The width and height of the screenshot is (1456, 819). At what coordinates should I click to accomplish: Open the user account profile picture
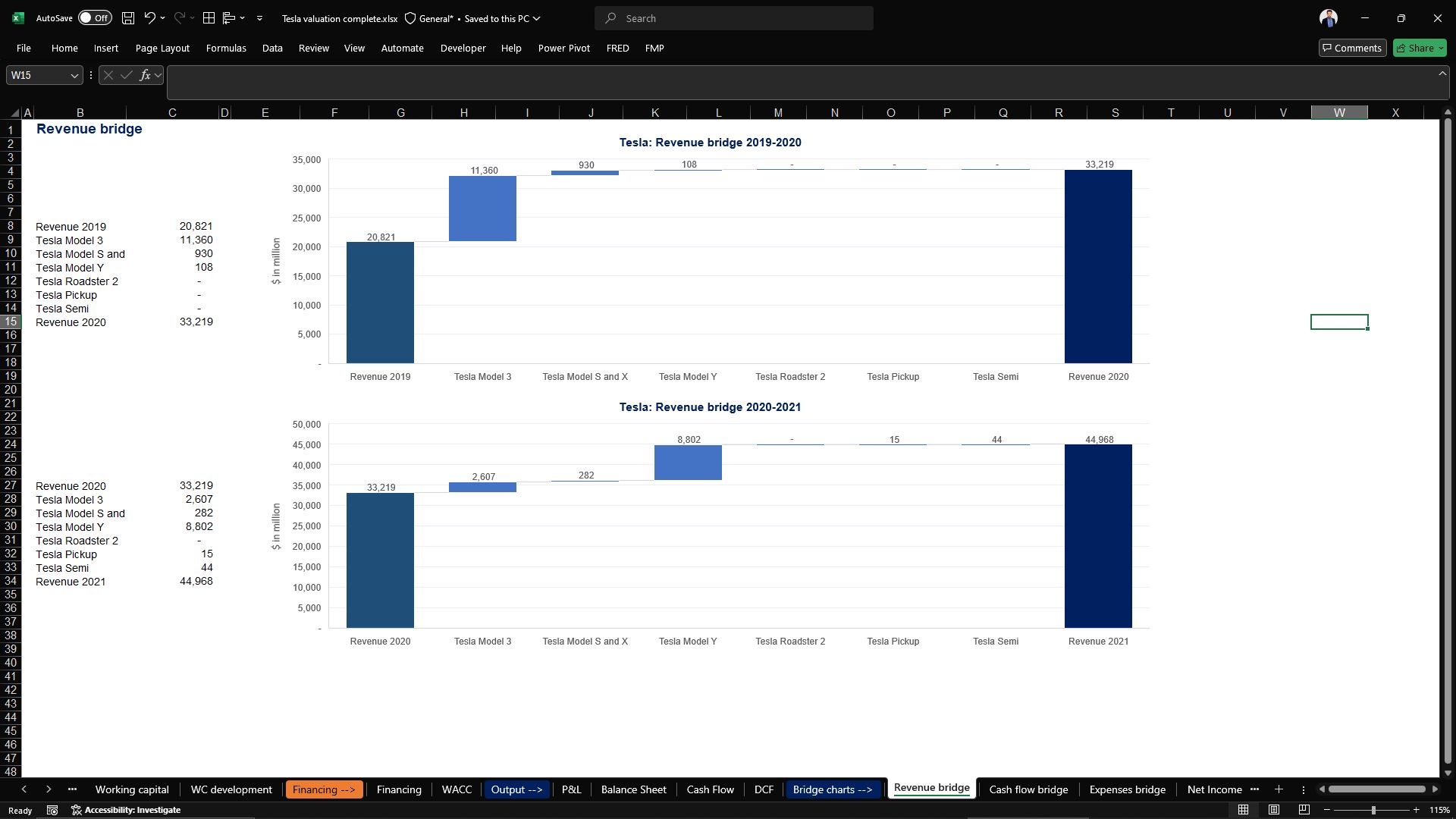point(1329,18)
